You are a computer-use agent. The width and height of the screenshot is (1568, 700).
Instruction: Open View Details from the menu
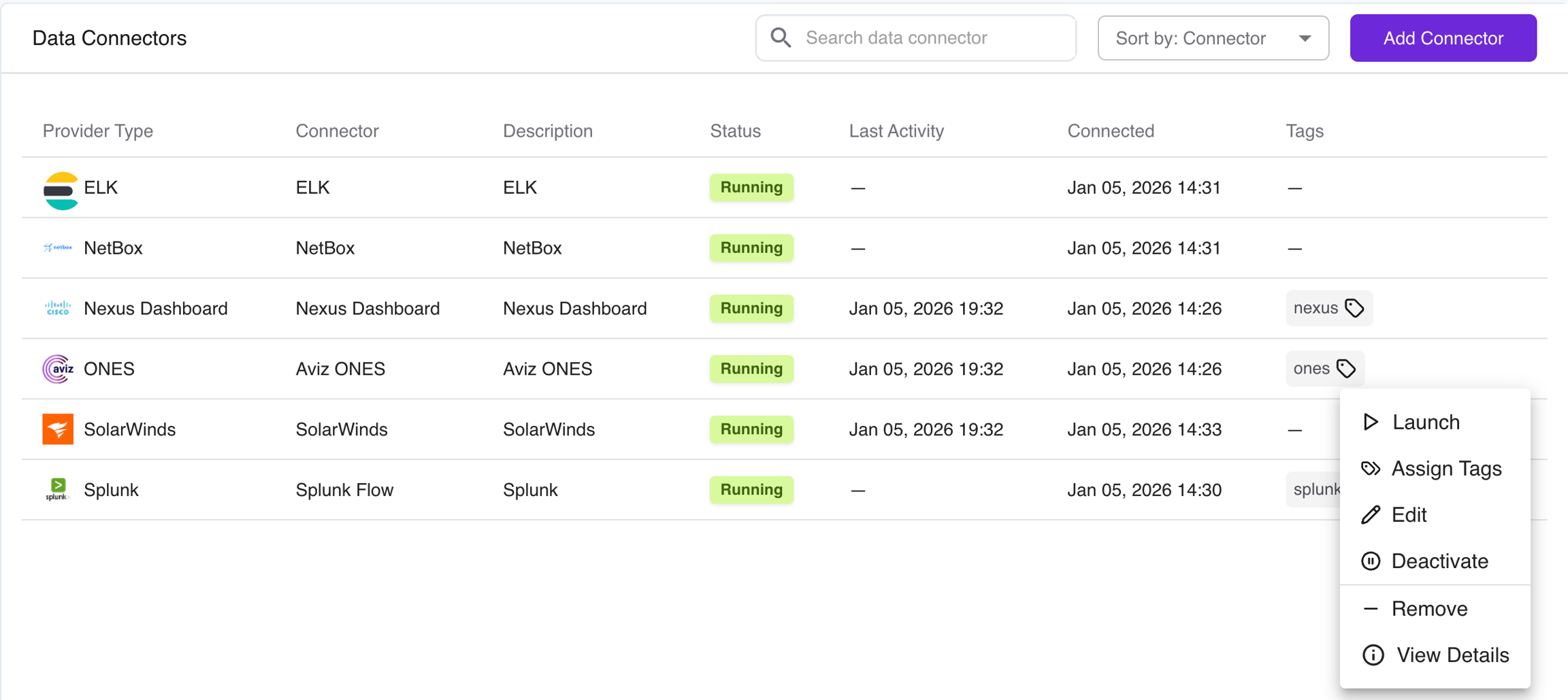pos(1452,655)
